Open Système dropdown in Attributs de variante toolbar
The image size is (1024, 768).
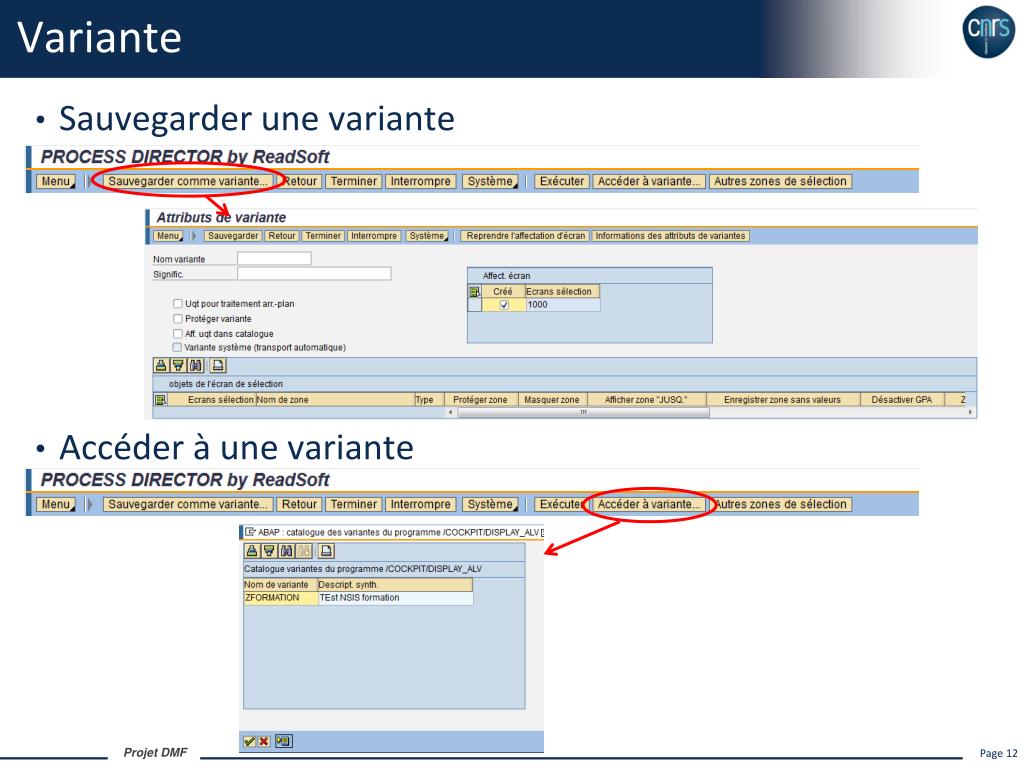pyautogui.click(x=428, y=236)
